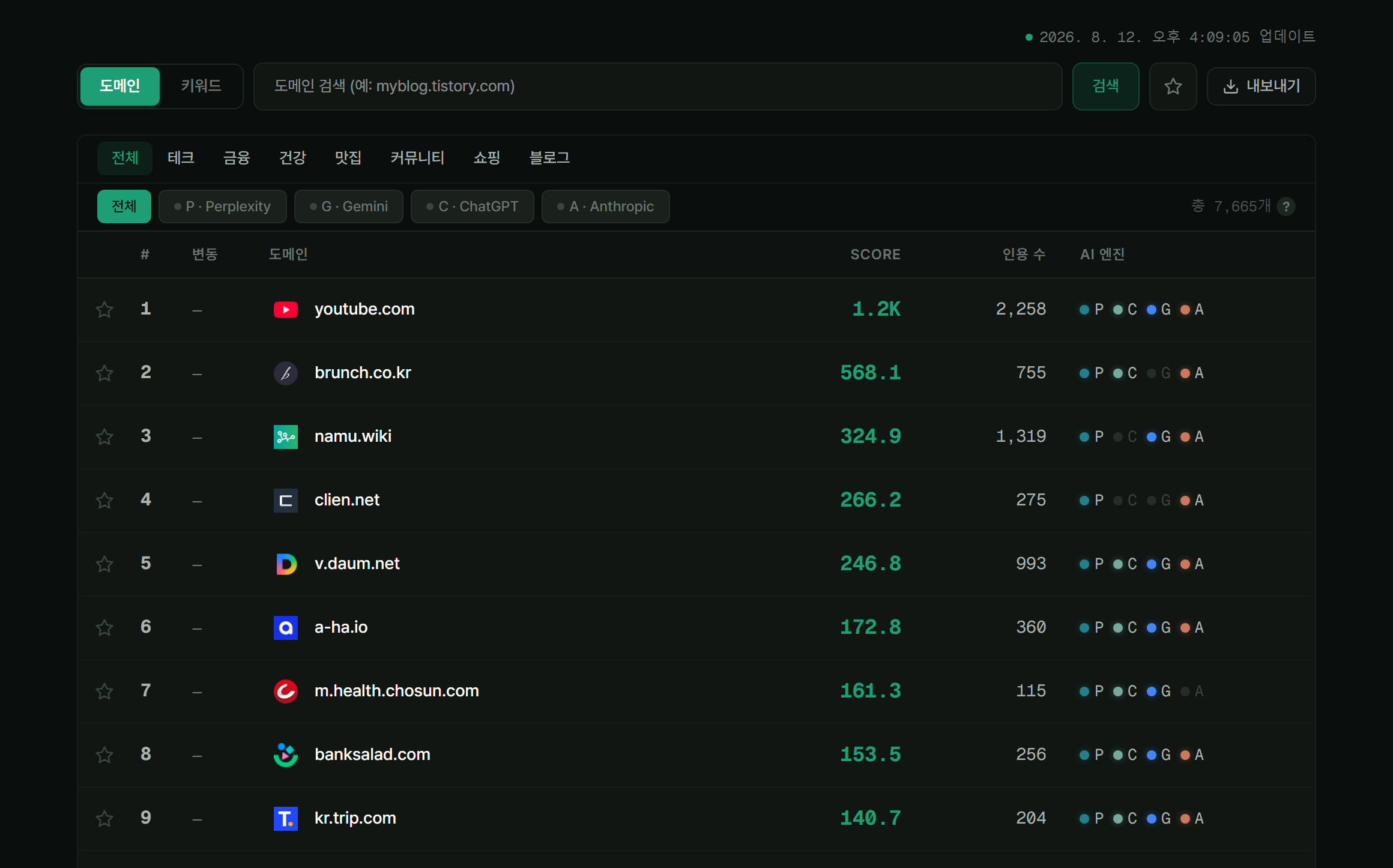Open the banksalad.com domain link
The image size is (1393, 868).
pyautogui.click(x=372, y=755)
